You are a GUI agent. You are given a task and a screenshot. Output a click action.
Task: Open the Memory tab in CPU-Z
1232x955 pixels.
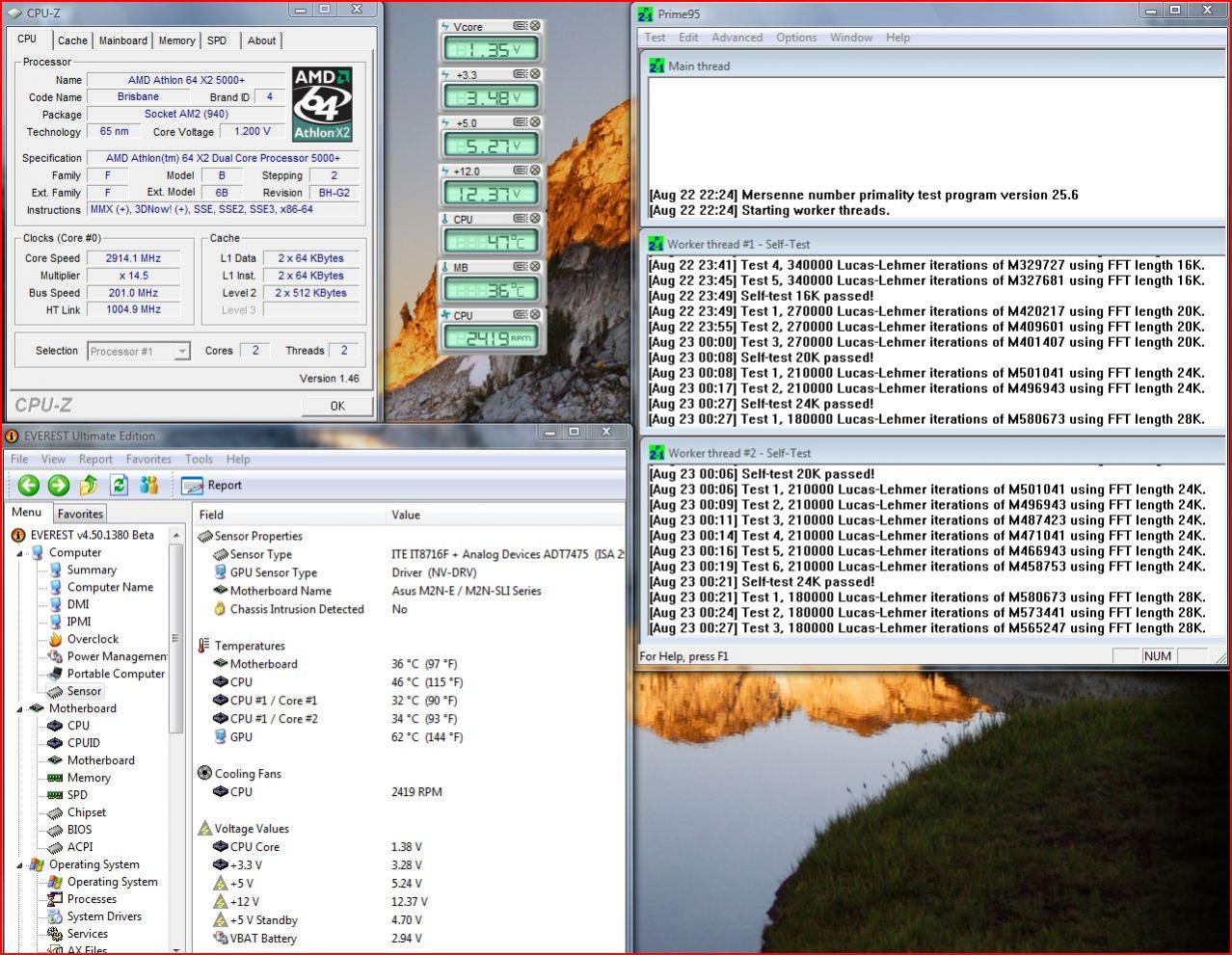coord(176,40)
